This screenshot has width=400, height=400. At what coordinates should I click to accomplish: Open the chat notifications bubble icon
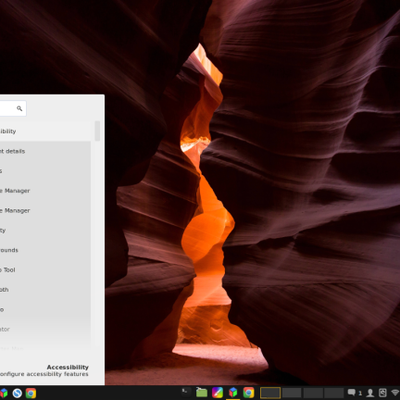point(351,393)
